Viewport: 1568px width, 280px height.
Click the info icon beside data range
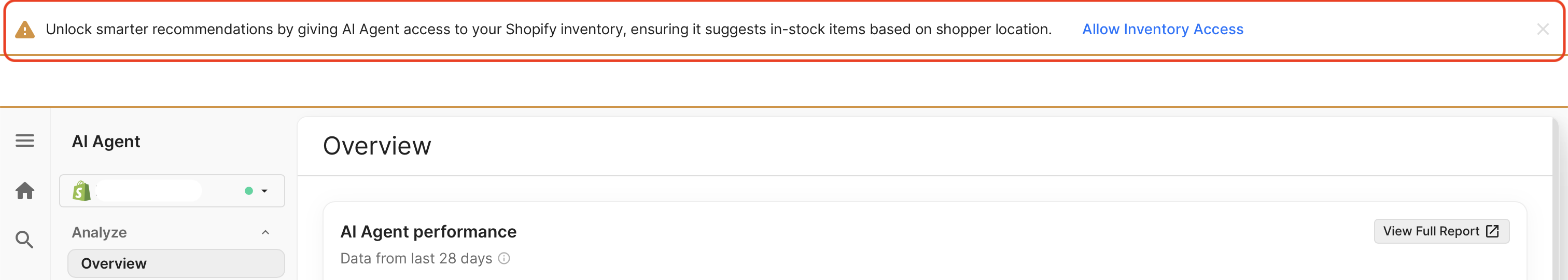click(504, 259)
